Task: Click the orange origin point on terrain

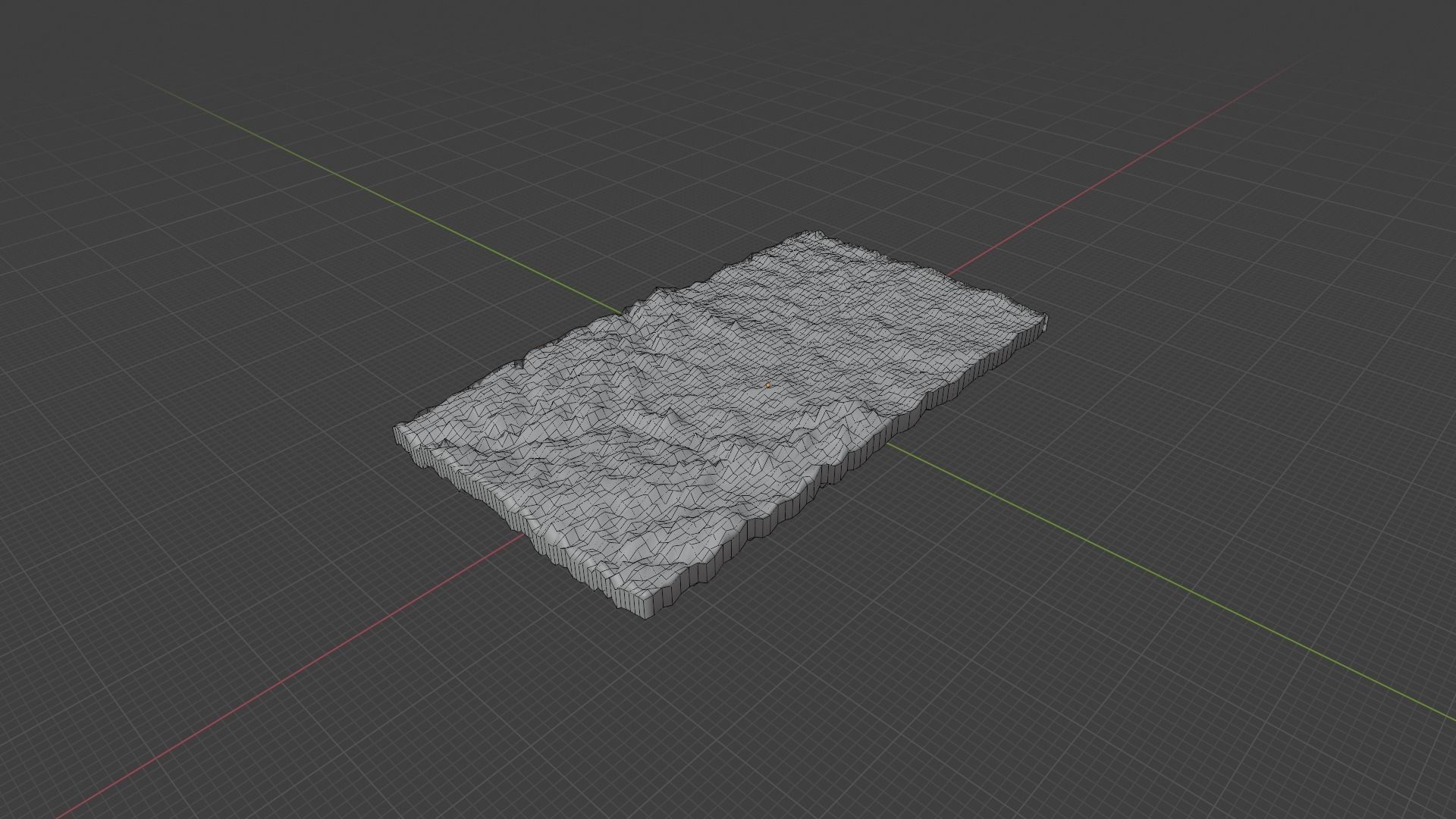Action: (x=768, y=385)
